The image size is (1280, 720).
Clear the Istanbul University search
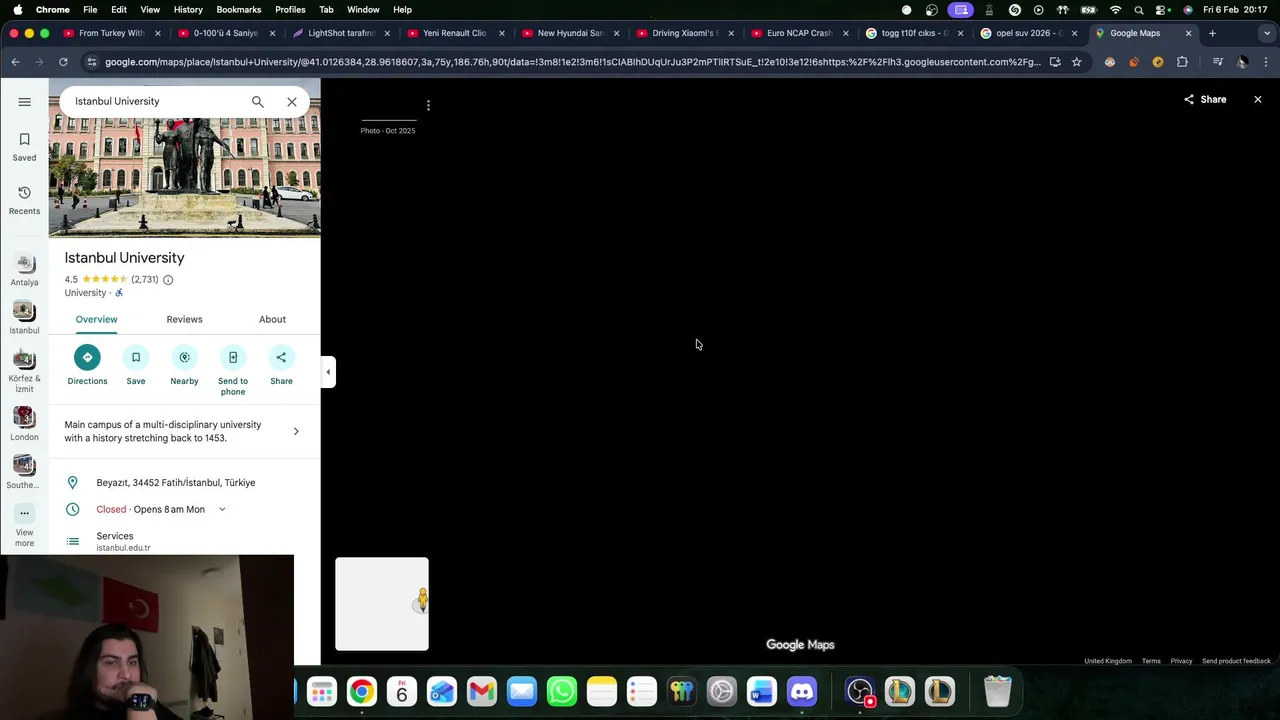coord(292,101)
